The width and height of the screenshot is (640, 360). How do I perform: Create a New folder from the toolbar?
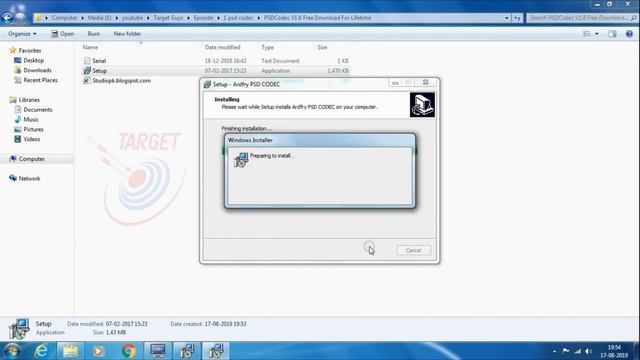coord(127,34)
